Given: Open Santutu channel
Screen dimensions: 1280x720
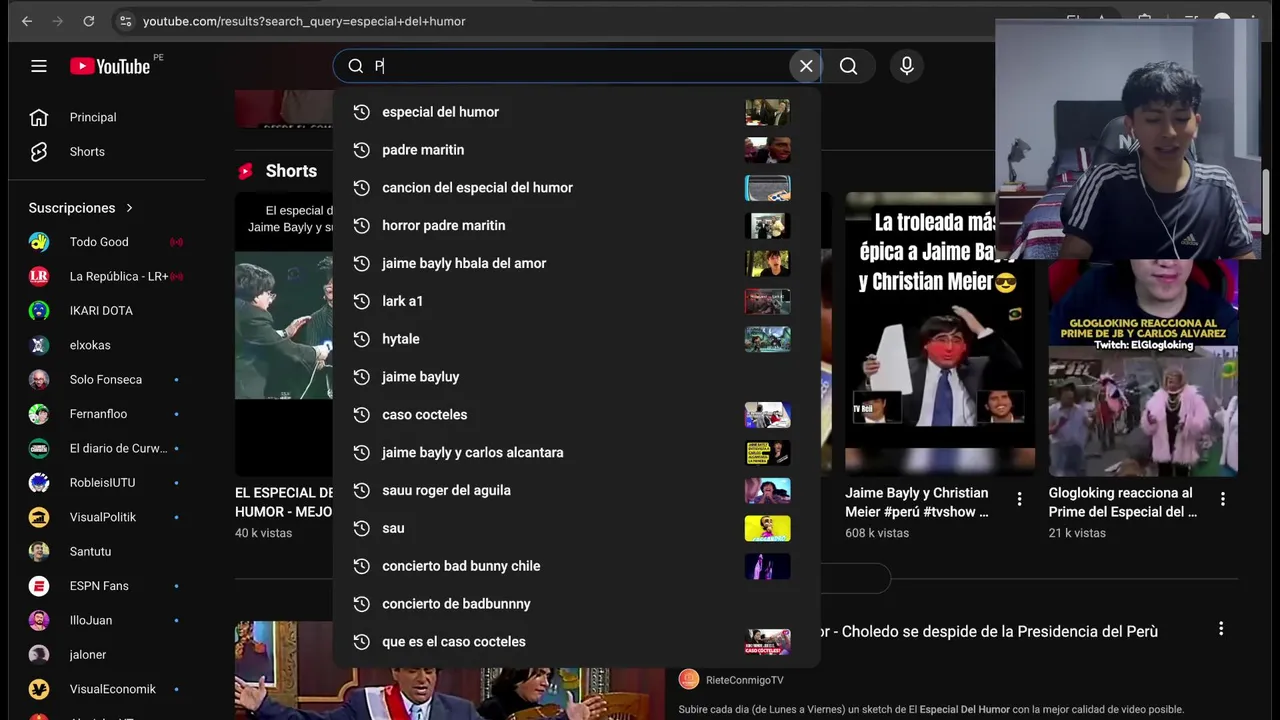Looking at the screenshot, I should coord(107,552).
